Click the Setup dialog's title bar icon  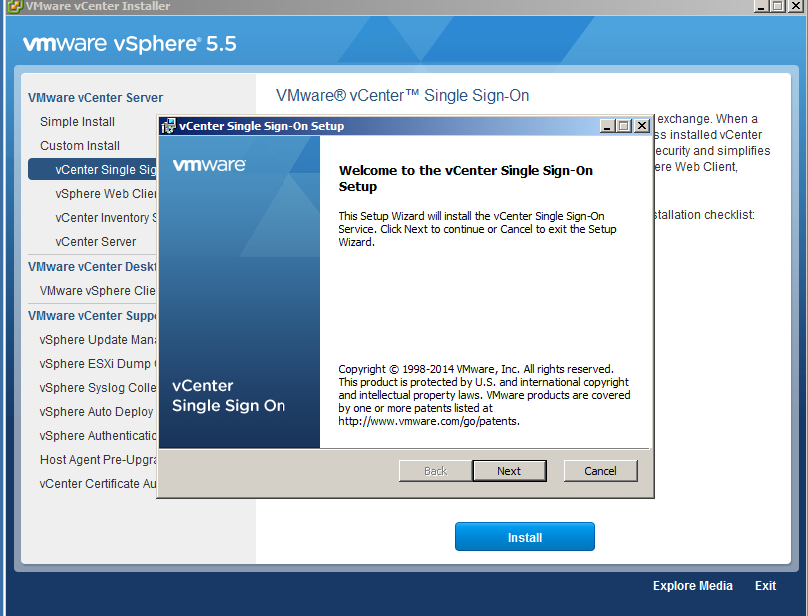coord(168,126)
